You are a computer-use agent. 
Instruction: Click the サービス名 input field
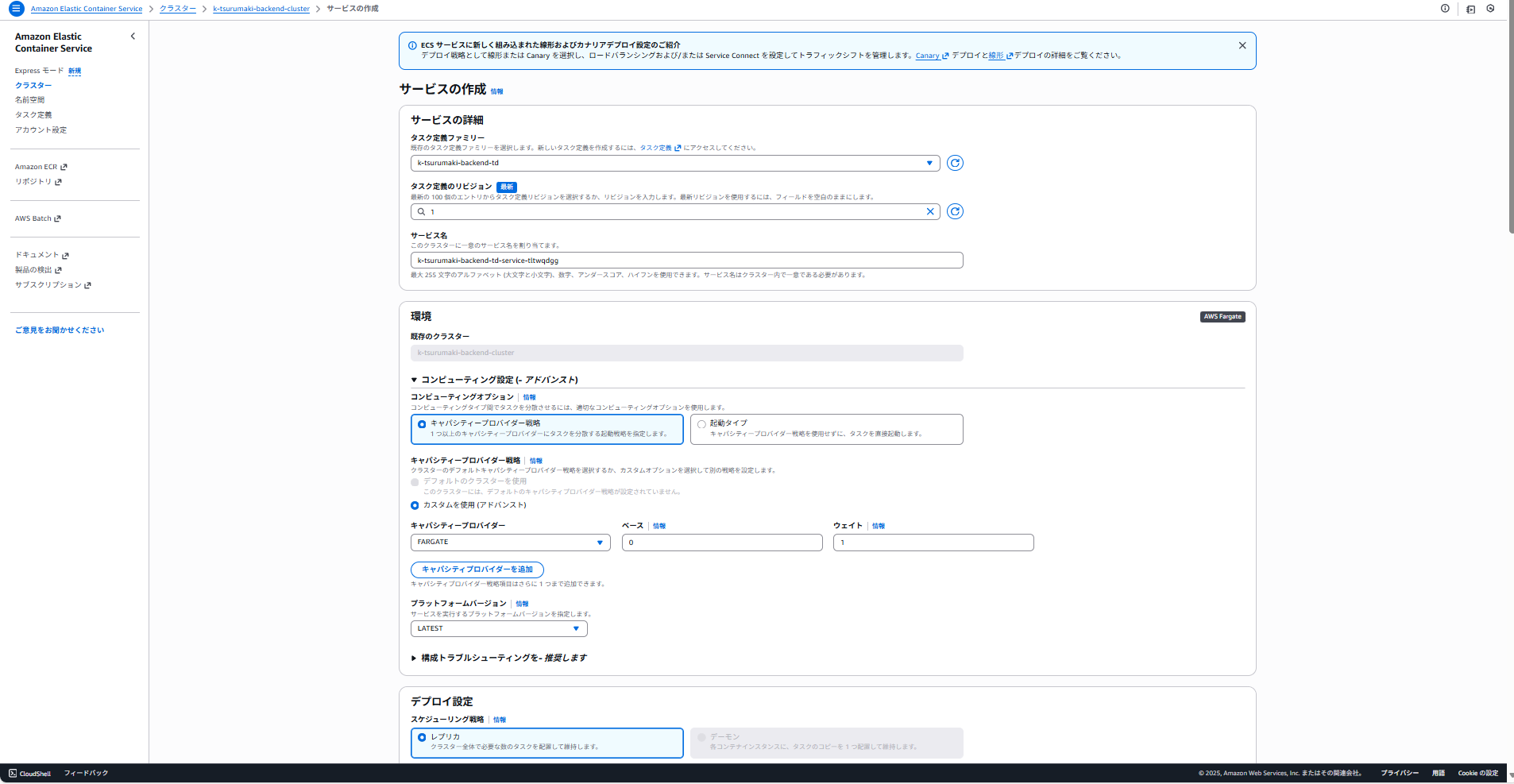[687, 261]
